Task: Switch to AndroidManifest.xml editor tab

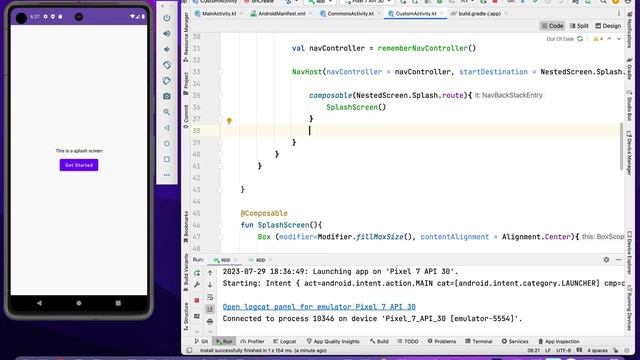Action: [x=282, y=13]
